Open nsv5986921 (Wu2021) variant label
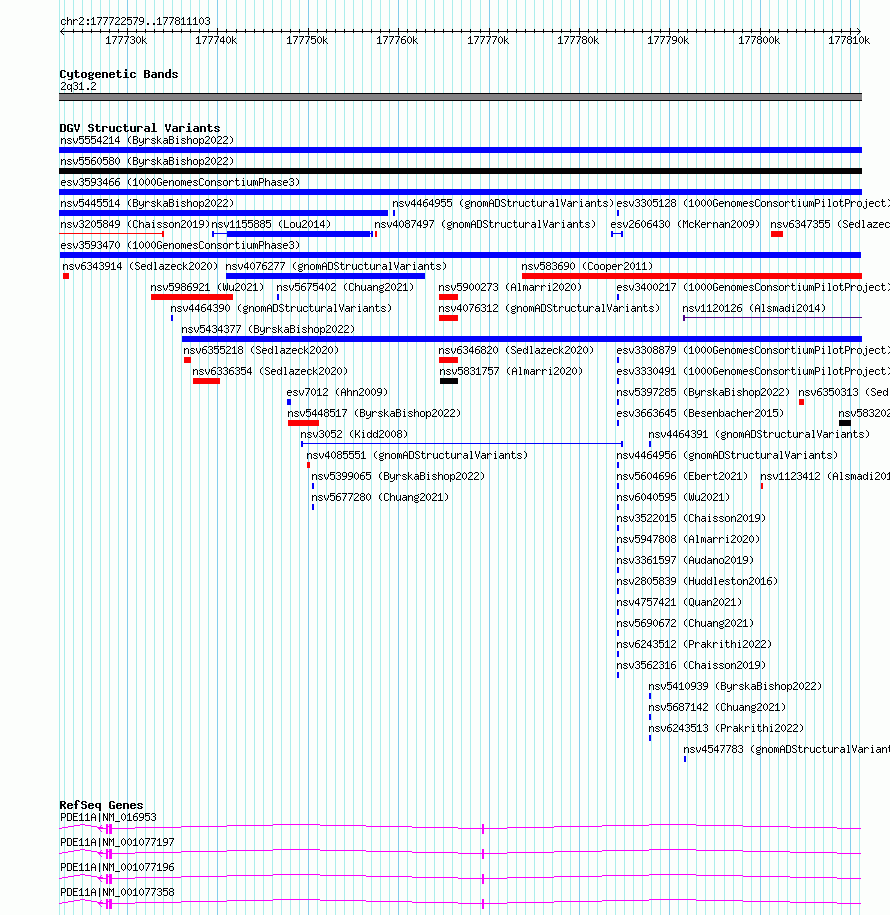Viewport: 890px width, 915px height. [x=207, y=288]
